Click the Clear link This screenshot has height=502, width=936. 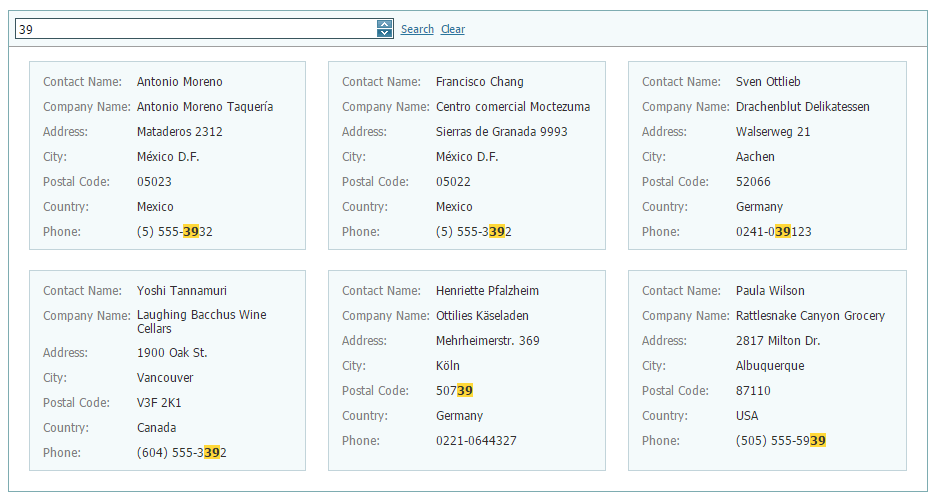pos(452,29)
